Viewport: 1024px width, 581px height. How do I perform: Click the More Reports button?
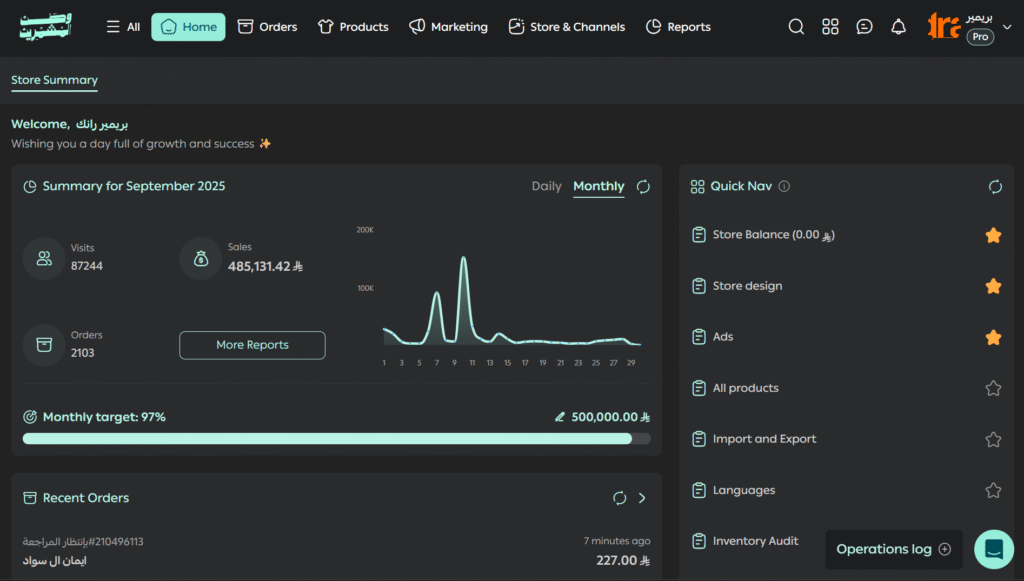tap(252, 345)
